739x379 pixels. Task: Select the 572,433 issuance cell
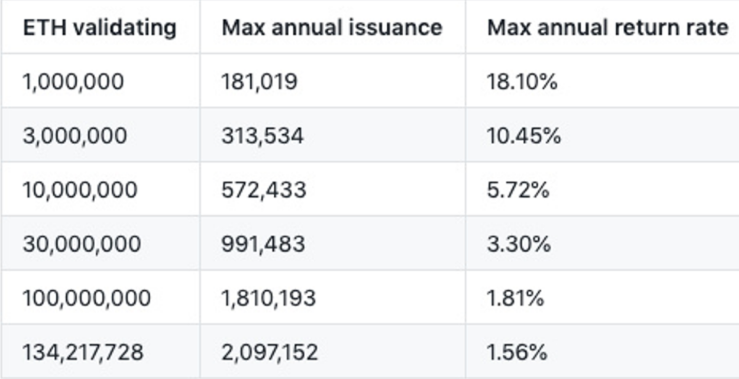[263, 190]
